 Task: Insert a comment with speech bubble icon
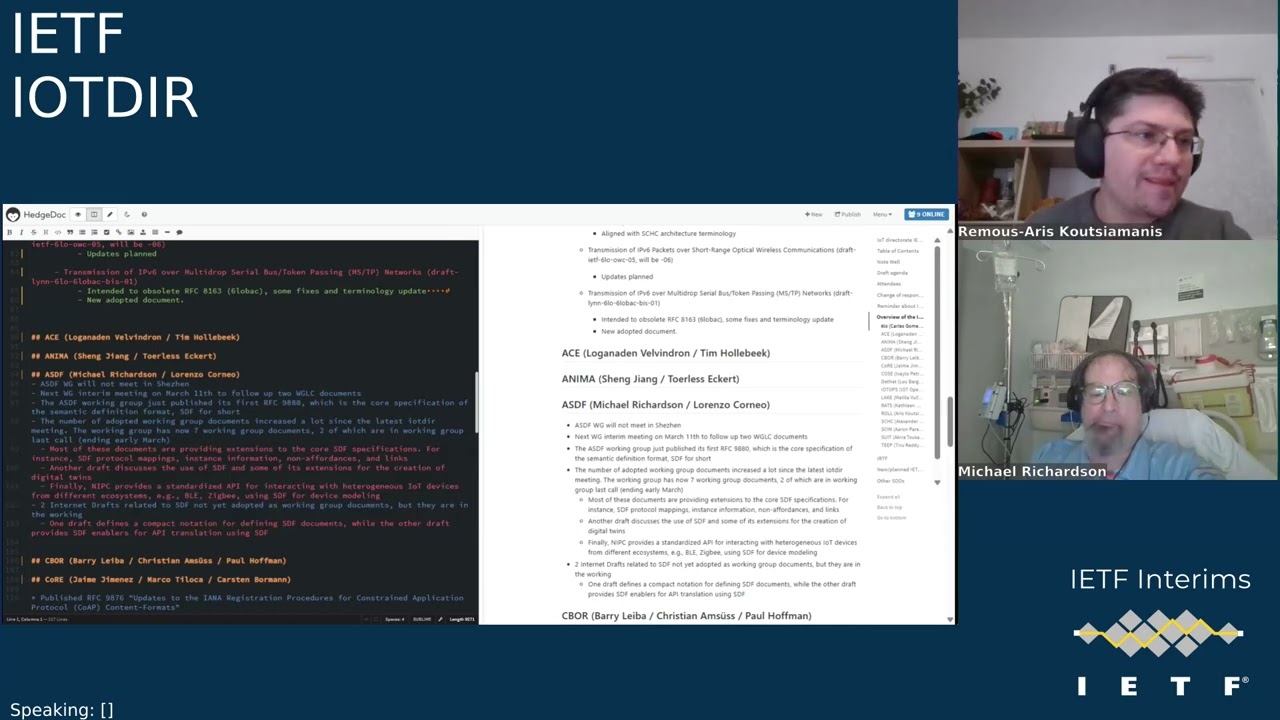[x=179, y=232]
